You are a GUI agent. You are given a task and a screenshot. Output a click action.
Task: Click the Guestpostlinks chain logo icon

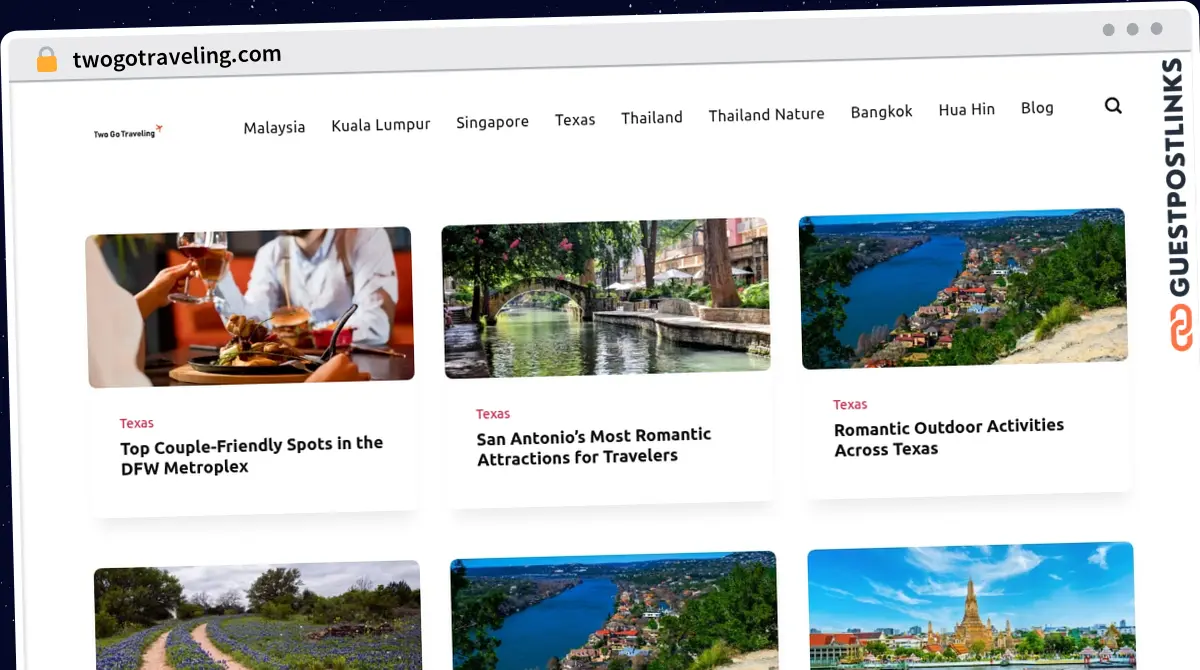pos(1182,328)
